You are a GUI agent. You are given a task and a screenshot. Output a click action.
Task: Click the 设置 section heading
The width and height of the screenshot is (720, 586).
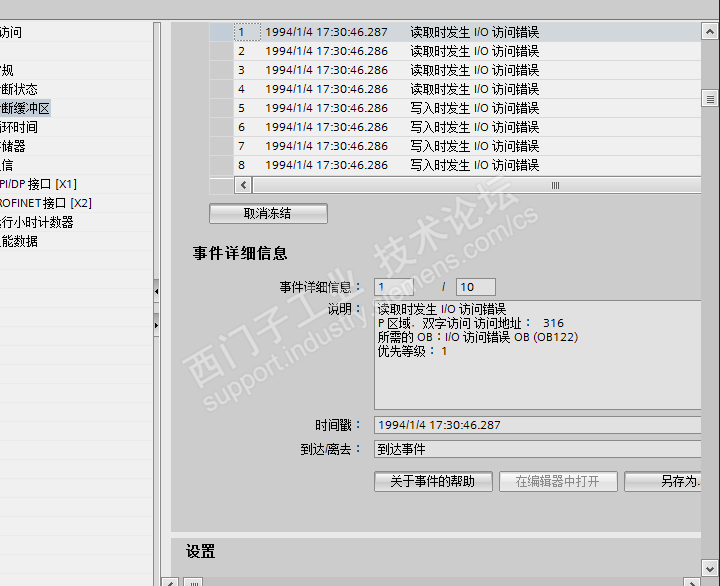tap(201, 551)
